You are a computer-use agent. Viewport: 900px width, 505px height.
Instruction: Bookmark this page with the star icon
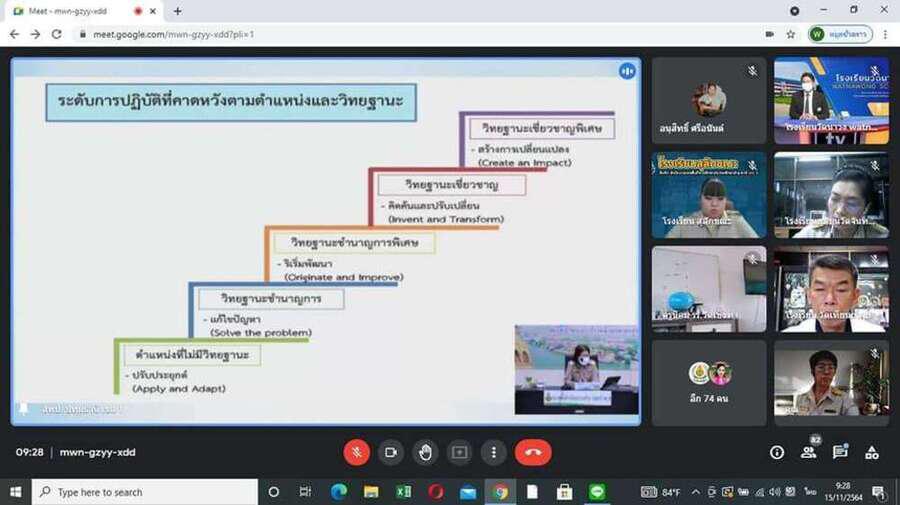click(x=790, y=34)
